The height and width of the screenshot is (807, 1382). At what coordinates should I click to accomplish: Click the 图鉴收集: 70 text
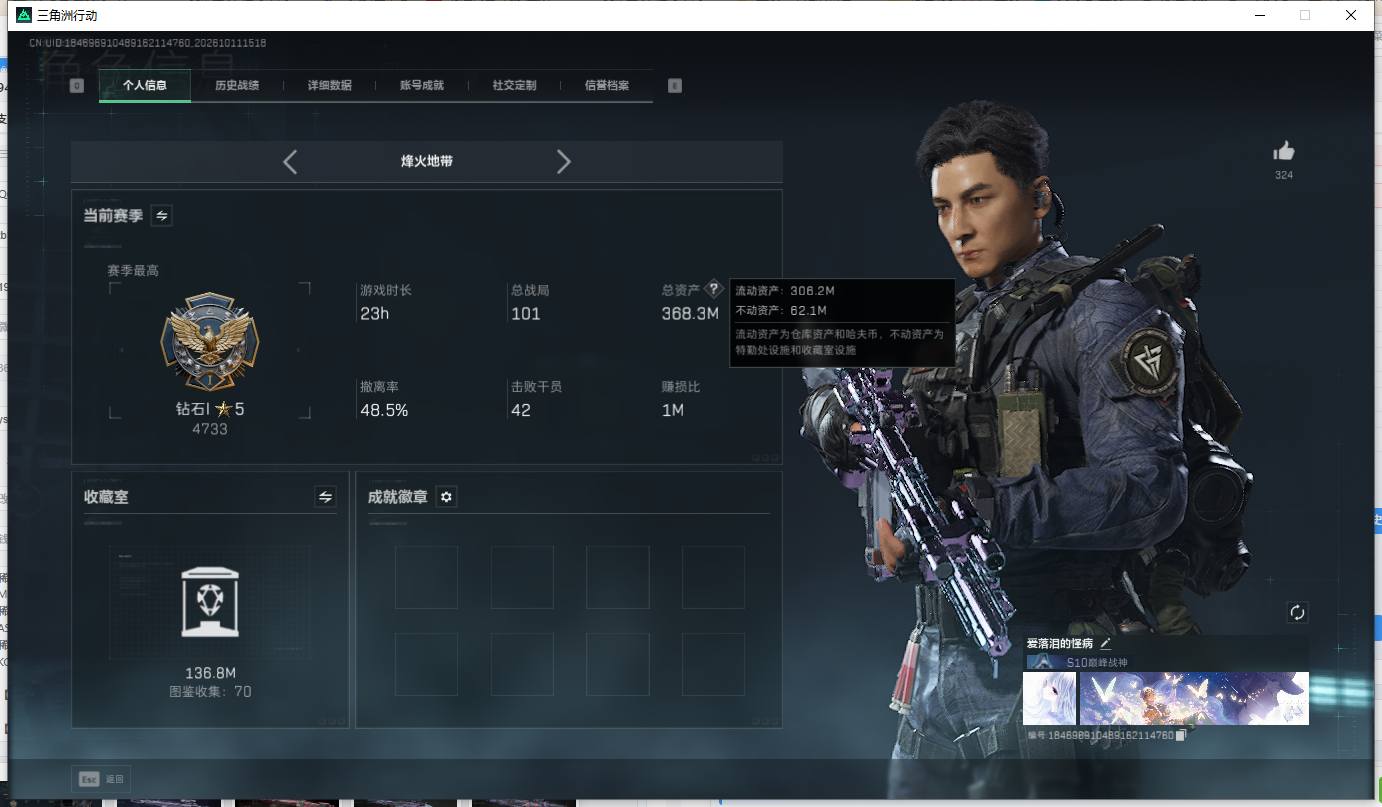point(210,691)
